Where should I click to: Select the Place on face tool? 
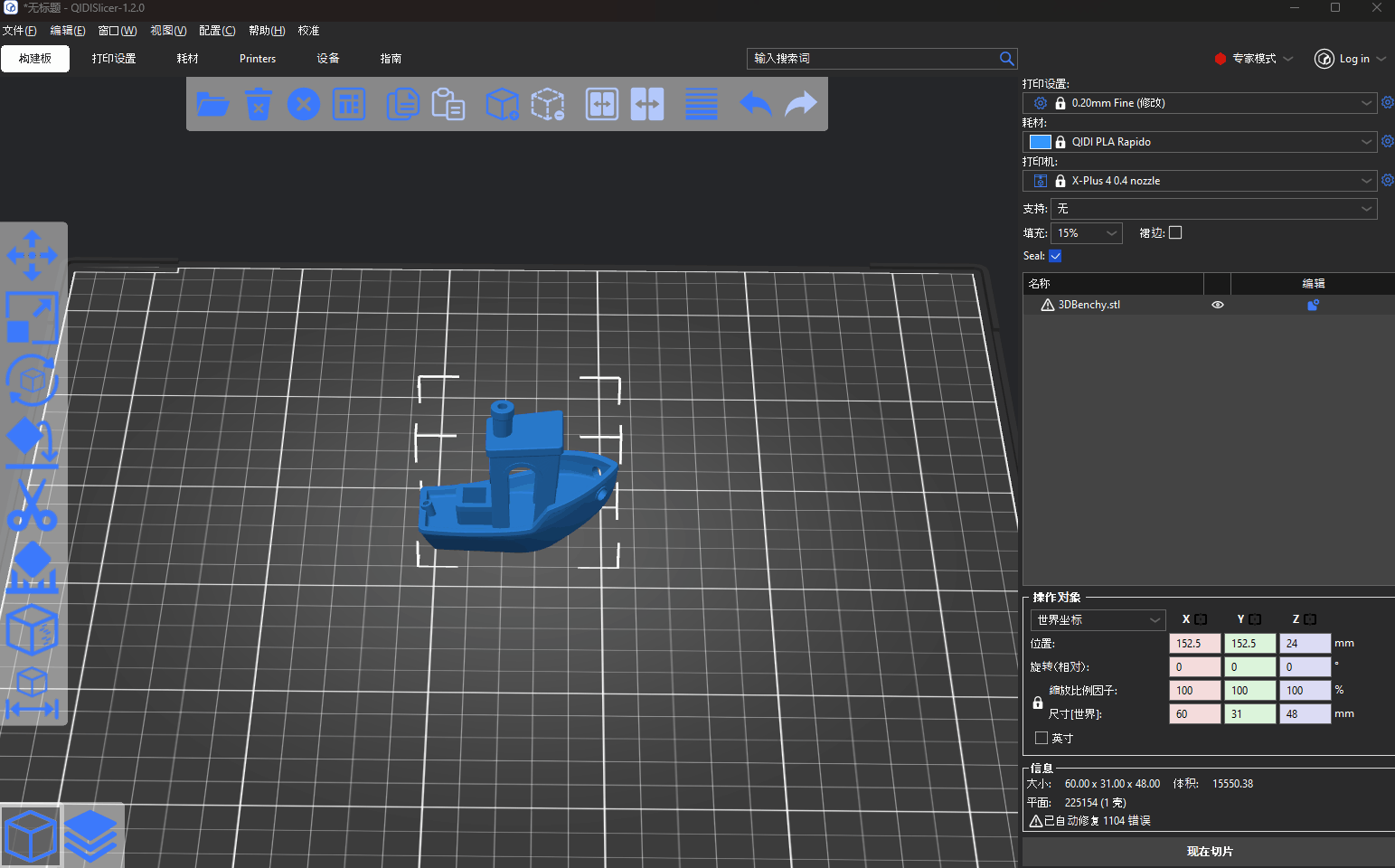[33, 442]
